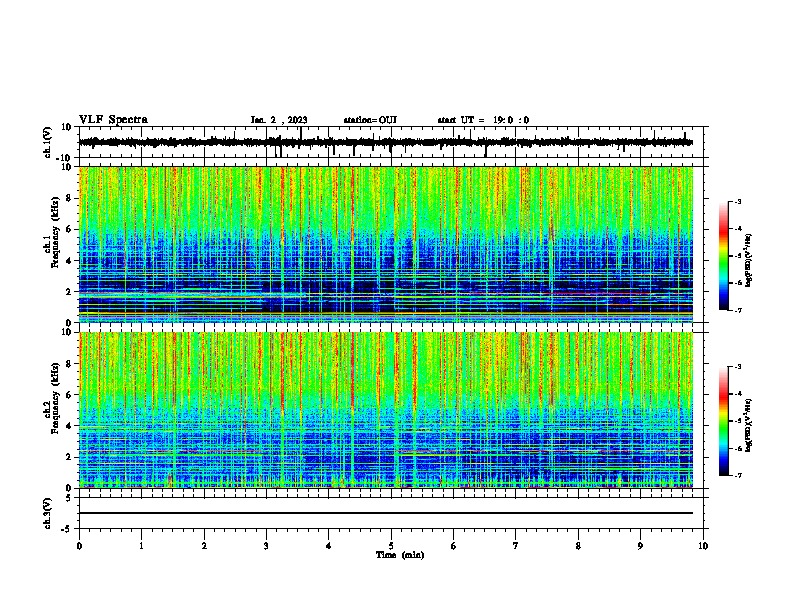
Task: Click the station name label in the header
Action: pyautogui.click(x=370, y=120)
